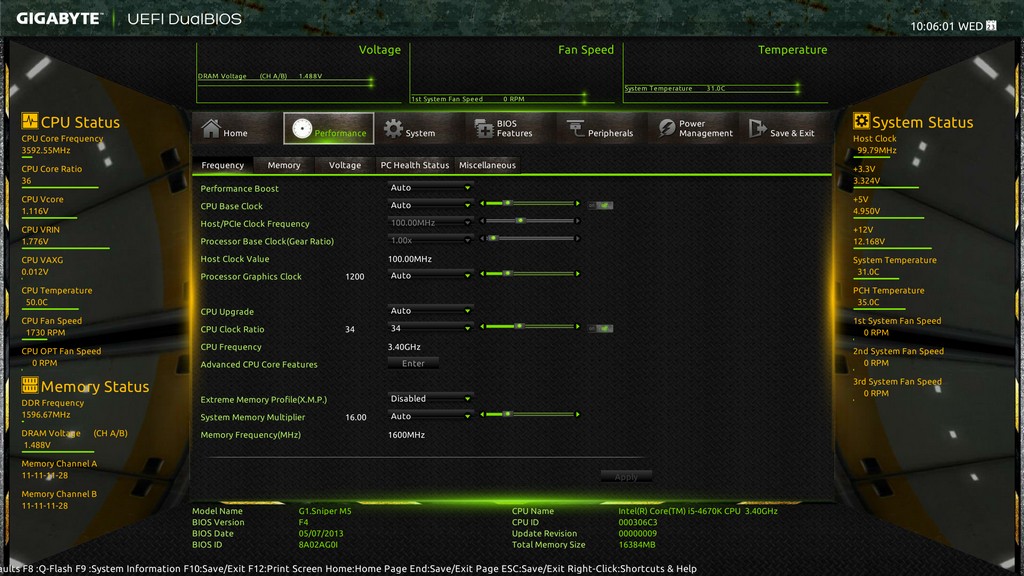Click the BIOS ID 8A02AG0I value
The image size is (1024, 576).
[x=318, y=544]
